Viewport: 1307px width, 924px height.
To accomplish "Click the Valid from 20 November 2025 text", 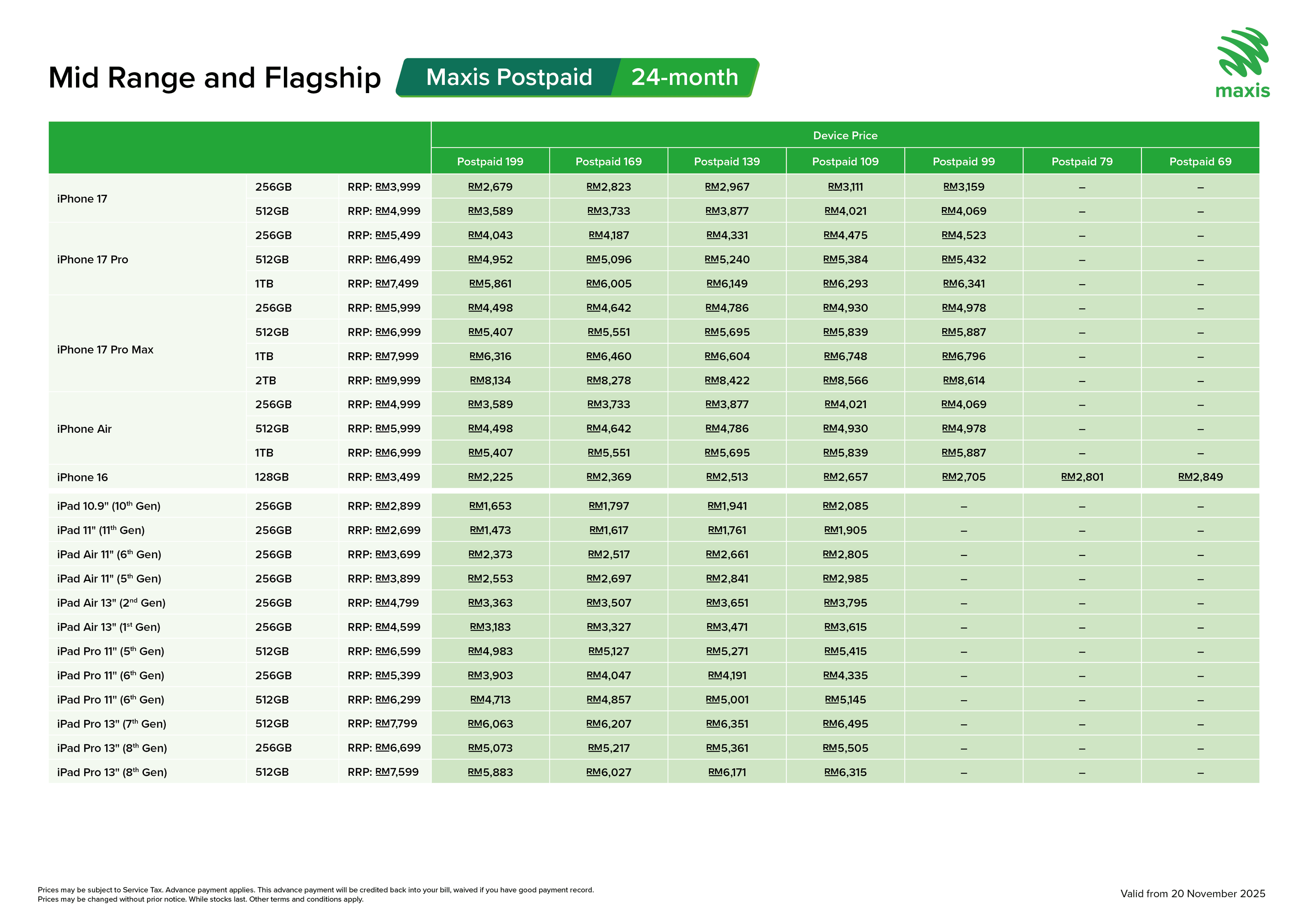I will [1193, 894].
